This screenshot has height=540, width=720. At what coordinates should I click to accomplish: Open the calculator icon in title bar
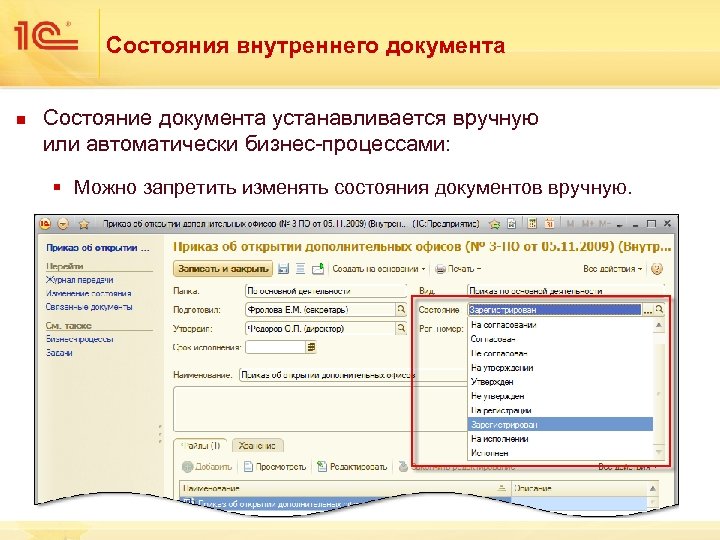[532, 224]
